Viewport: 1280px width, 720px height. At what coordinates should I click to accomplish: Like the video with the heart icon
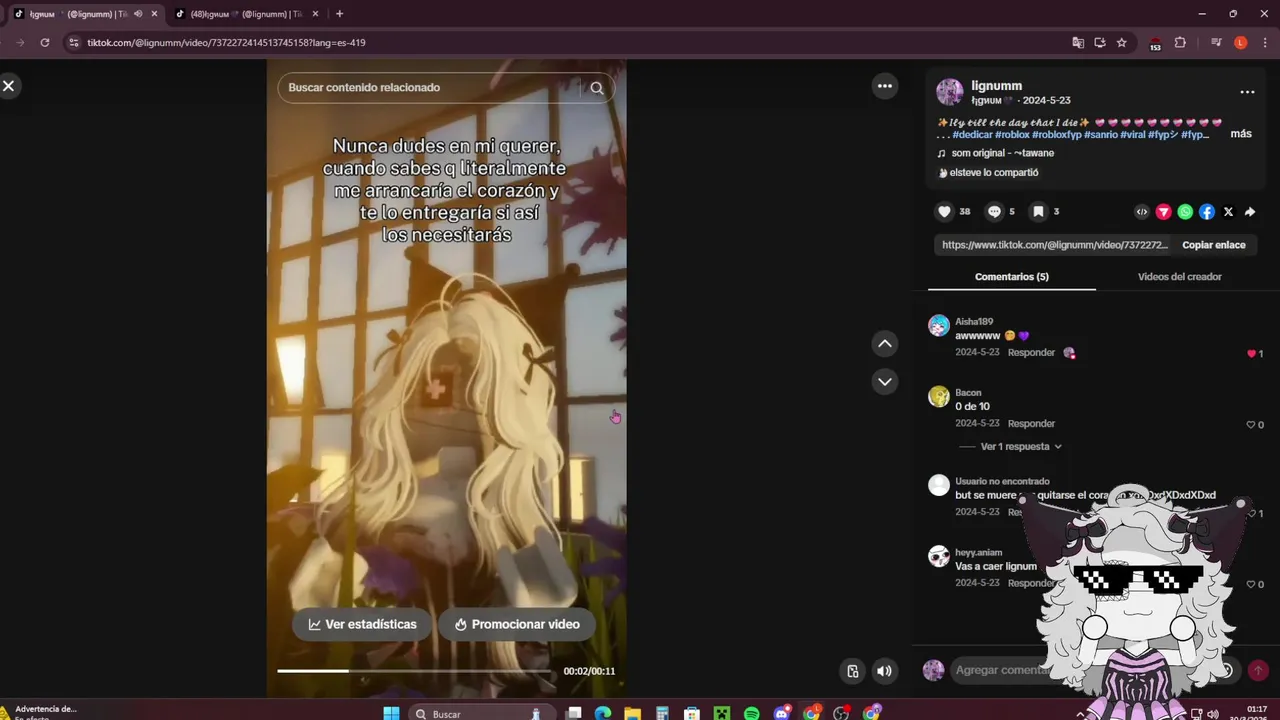click(x=944, y=211)
